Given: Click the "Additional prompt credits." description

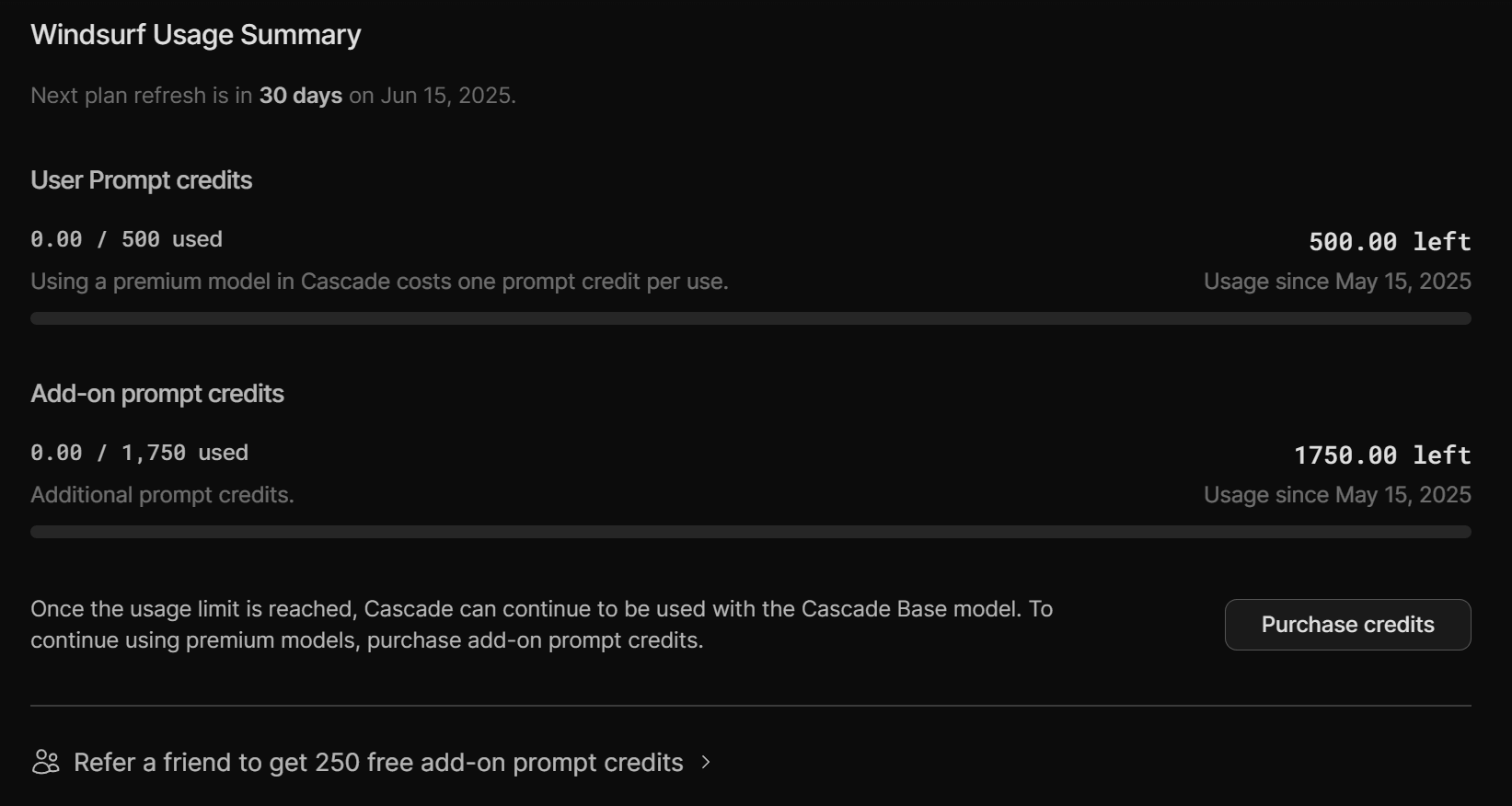Looking at the screenshot, I should coord(162,495).
